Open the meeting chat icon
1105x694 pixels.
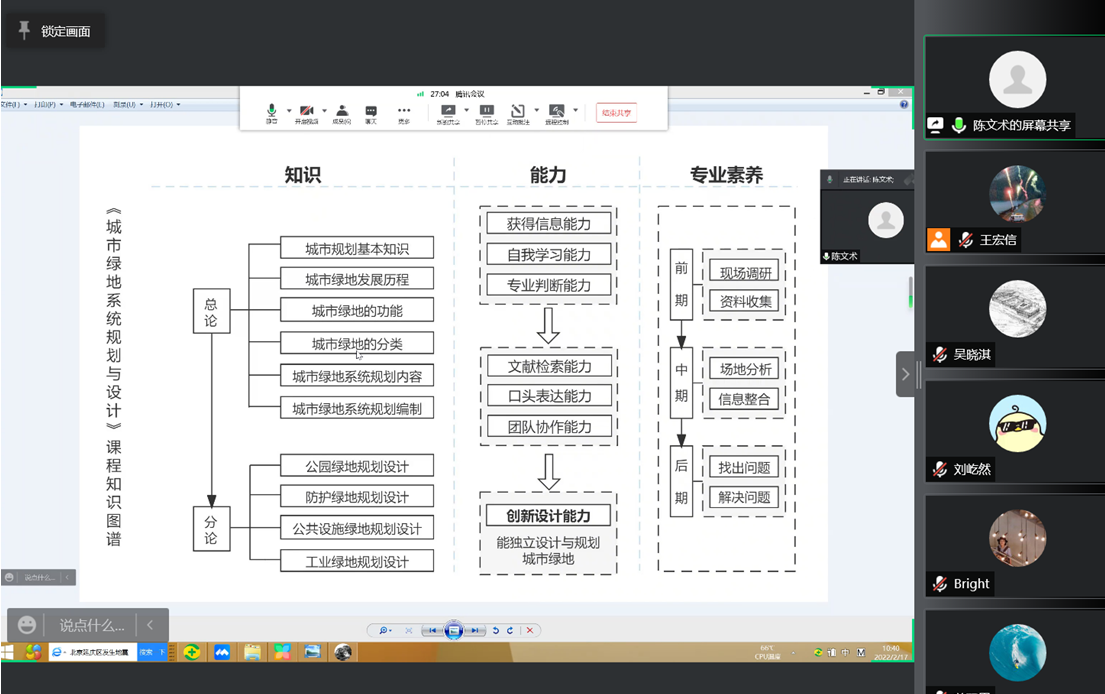(x=371, y=112)
